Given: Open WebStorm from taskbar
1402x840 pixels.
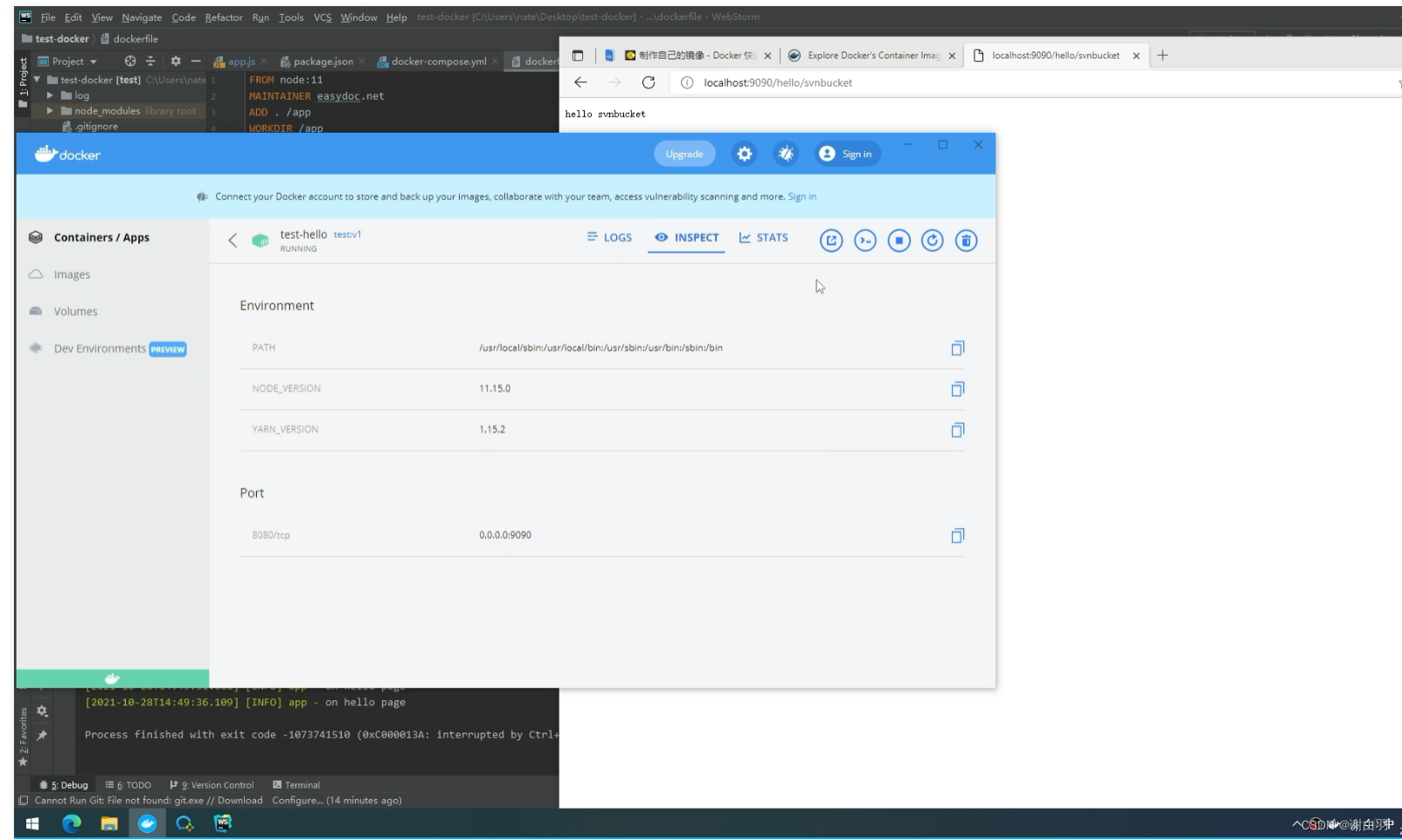Looking at the screenshot, I should pyautogui.click(x=223, y=823).
